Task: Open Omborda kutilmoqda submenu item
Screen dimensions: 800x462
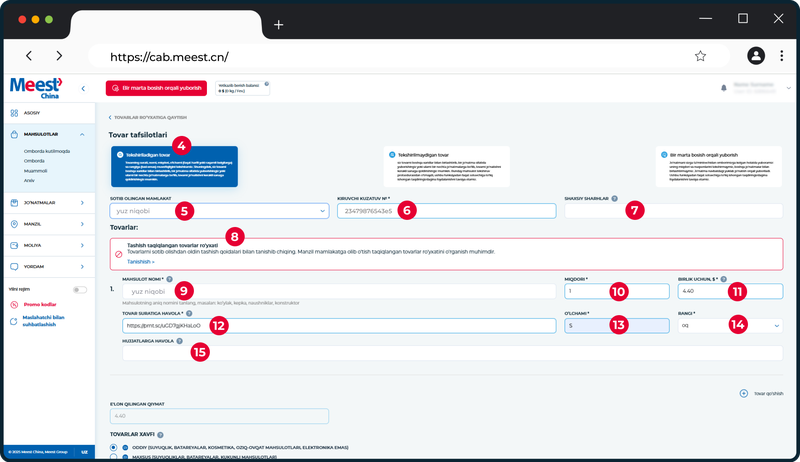Action: click(47, 151)
